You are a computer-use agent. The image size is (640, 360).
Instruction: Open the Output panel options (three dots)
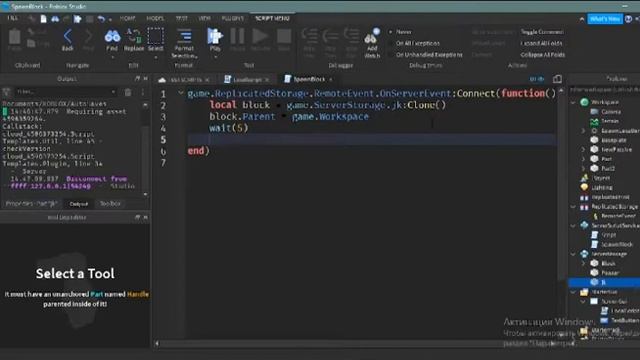[x=142, y=92]
